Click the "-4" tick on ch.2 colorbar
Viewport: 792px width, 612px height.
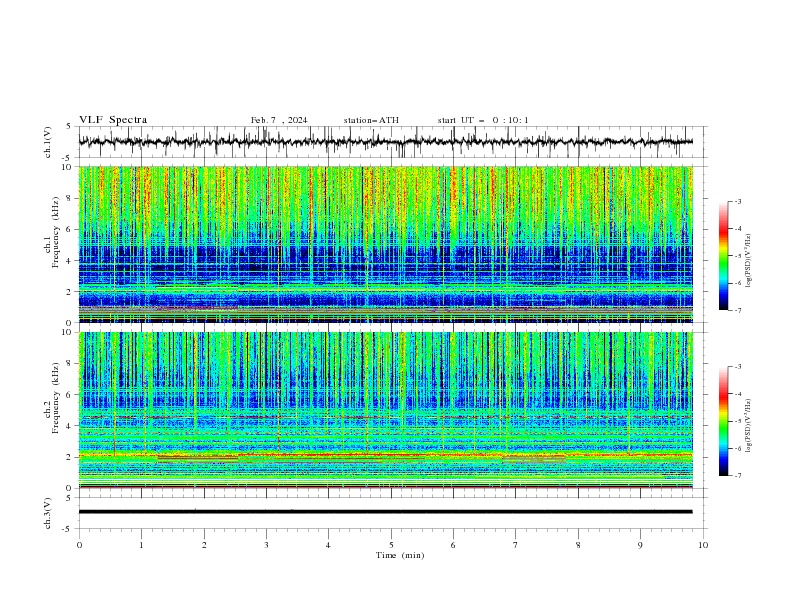click(x=737, y=394)
